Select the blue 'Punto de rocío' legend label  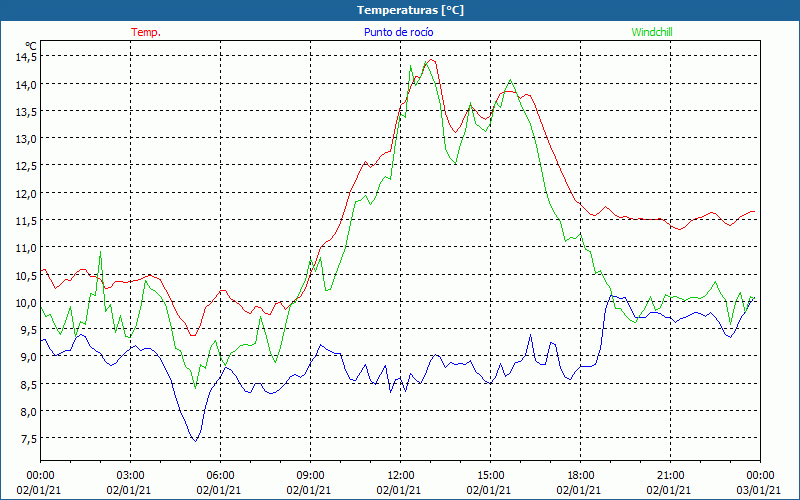(398, 32)
